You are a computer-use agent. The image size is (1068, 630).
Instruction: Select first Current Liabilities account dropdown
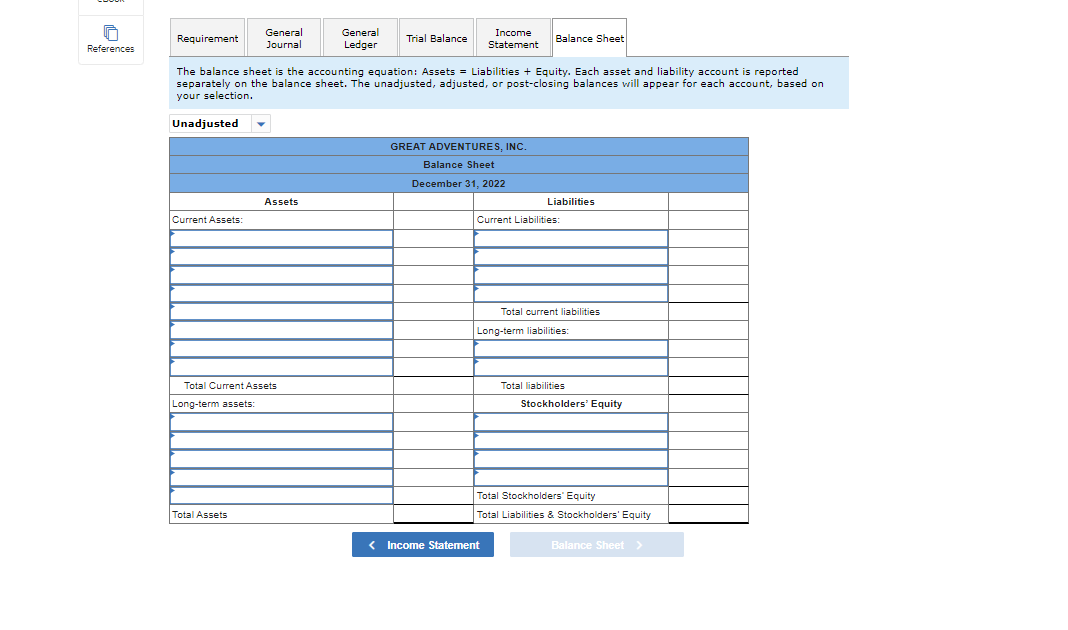(x=571, y=238)
